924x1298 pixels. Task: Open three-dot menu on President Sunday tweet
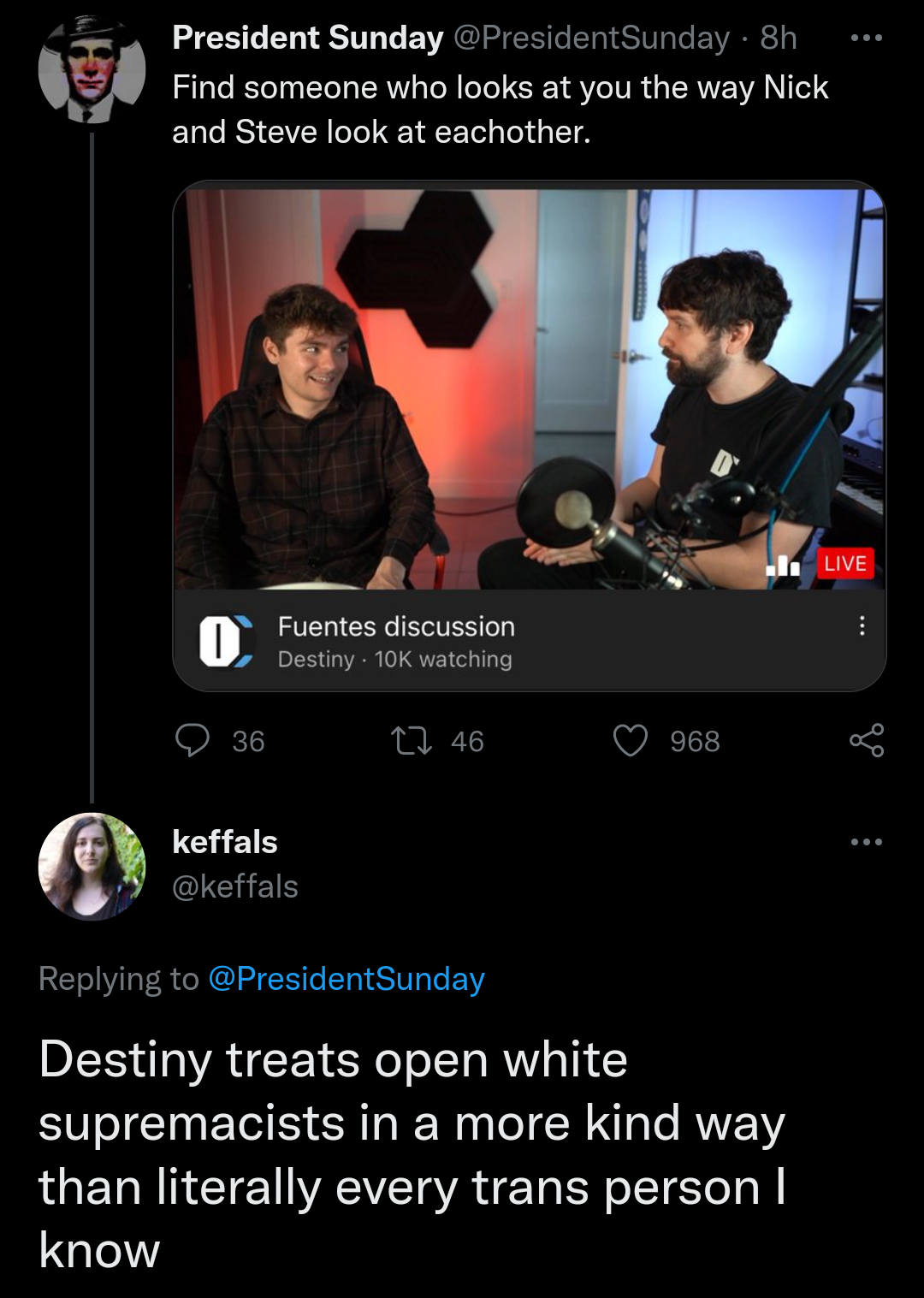click(x=867, y=38)
